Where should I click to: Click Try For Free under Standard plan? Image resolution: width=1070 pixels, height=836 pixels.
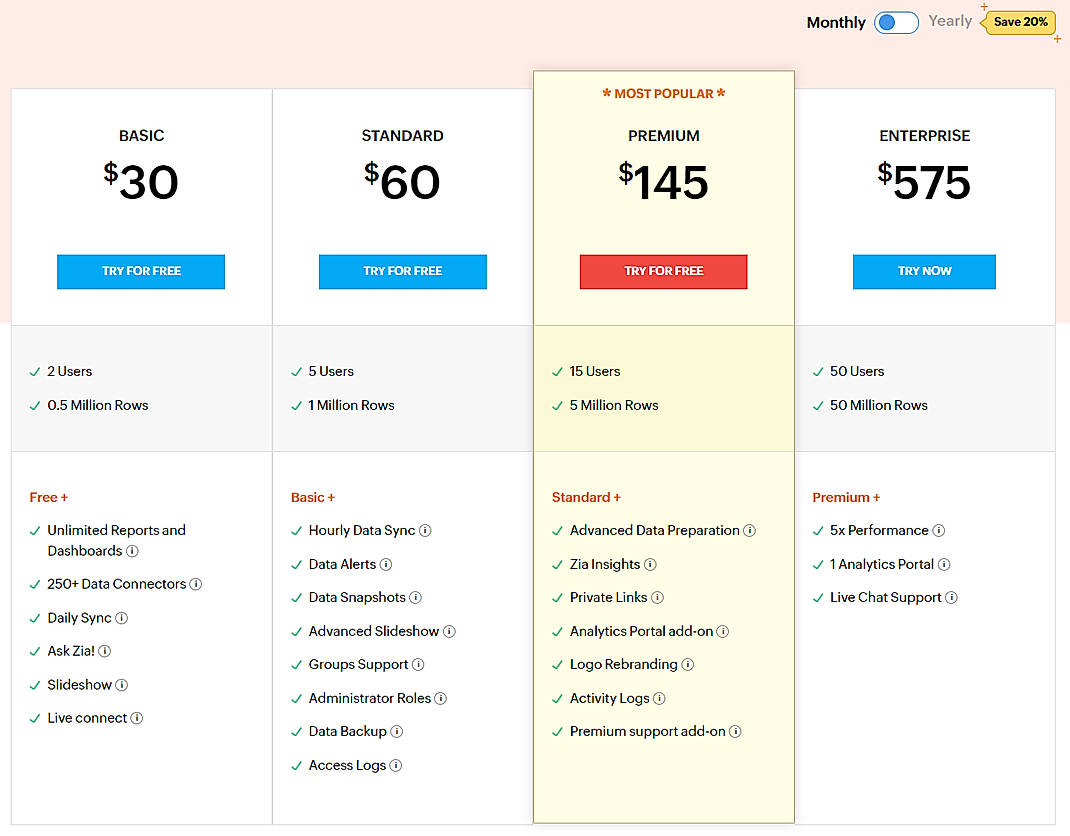(x=402, y=271)
